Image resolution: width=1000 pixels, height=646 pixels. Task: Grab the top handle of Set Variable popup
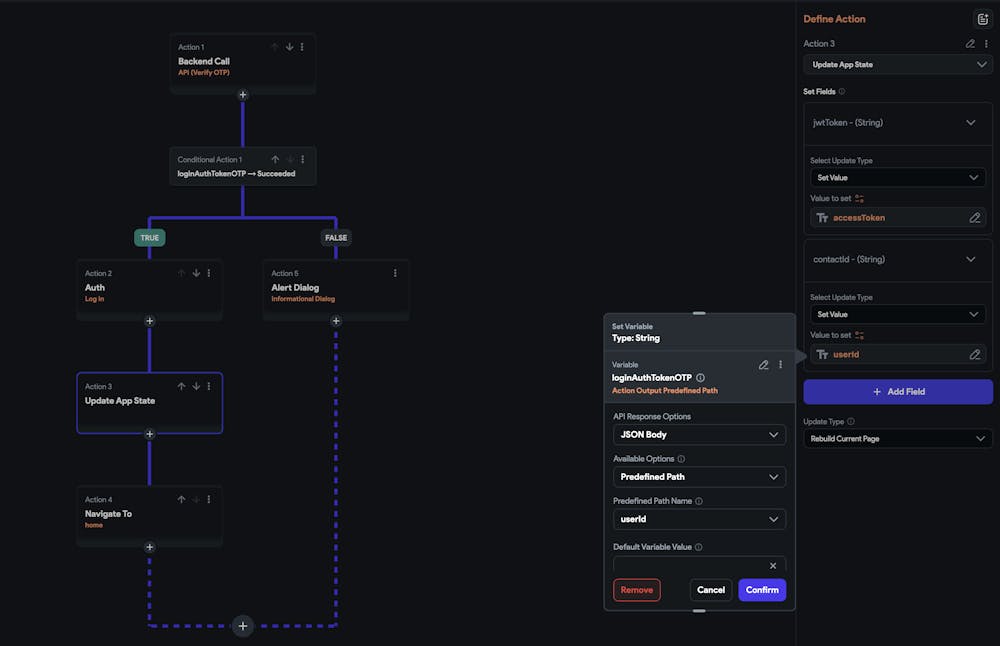point(699,313)
